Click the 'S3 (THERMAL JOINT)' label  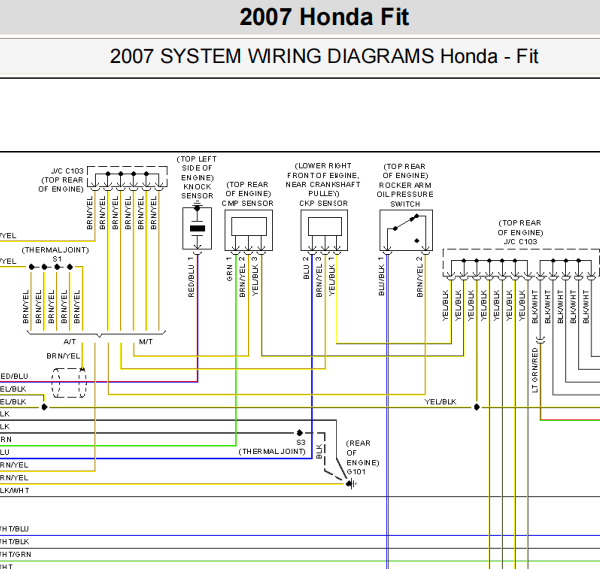click(272, 447)
